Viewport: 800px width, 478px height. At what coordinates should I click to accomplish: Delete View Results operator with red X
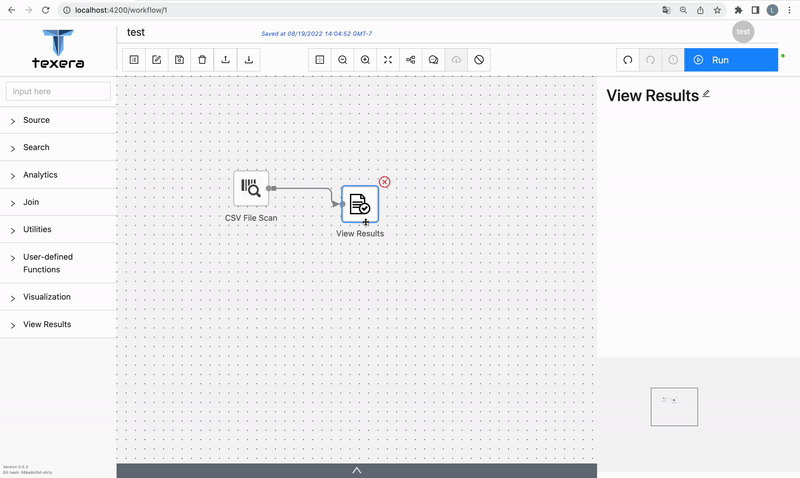point(385,182)
